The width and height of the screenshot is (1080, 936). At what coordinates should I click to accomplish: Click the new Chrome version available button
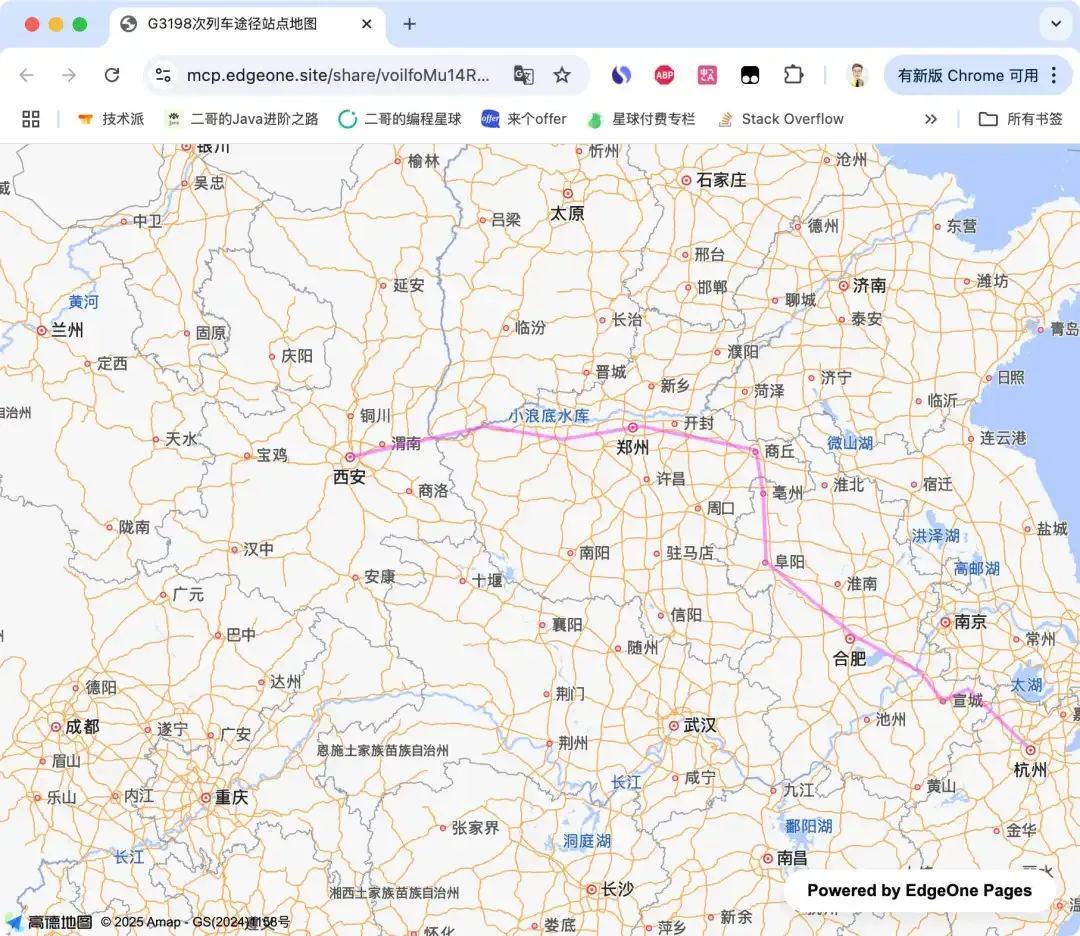click(968, 75)
